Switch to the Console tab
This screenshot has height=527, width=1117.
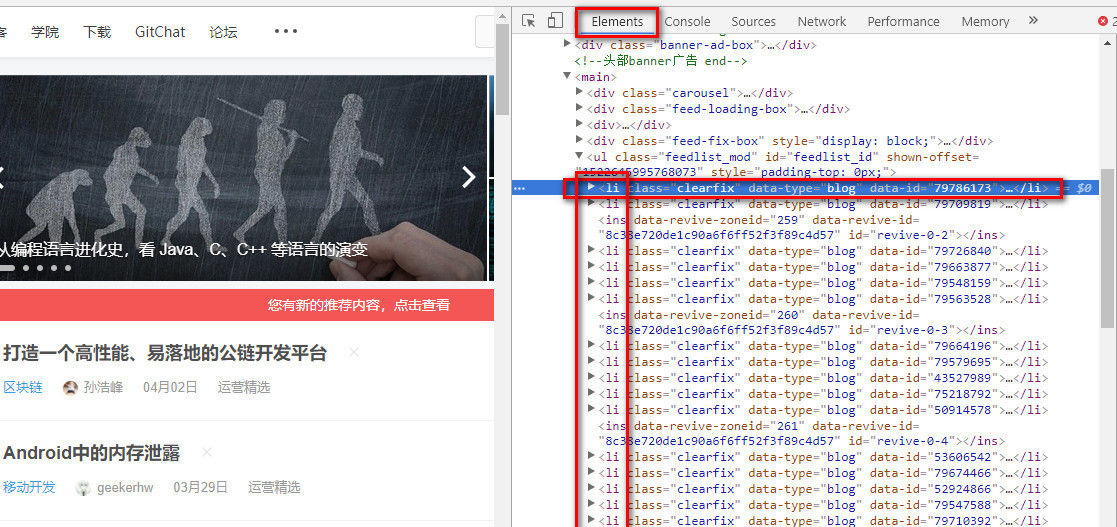click(x=687, y=21)
